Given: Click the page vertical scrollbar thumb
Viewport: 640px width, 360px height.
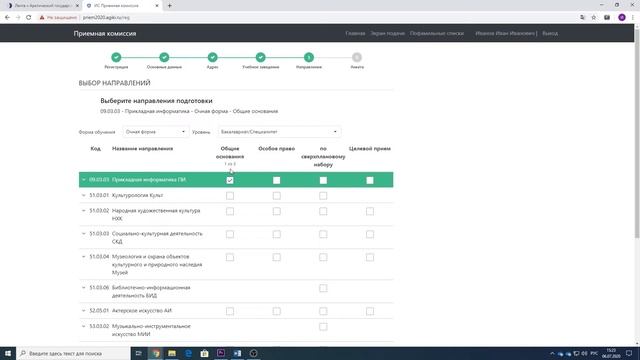Looking at the screenshot, I should click(x=636, y=133).
